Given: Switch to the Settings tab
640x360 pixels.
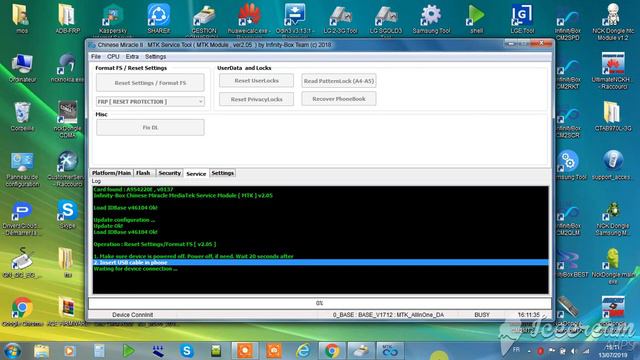Looking at the screenshot, I should click(222, 173).
